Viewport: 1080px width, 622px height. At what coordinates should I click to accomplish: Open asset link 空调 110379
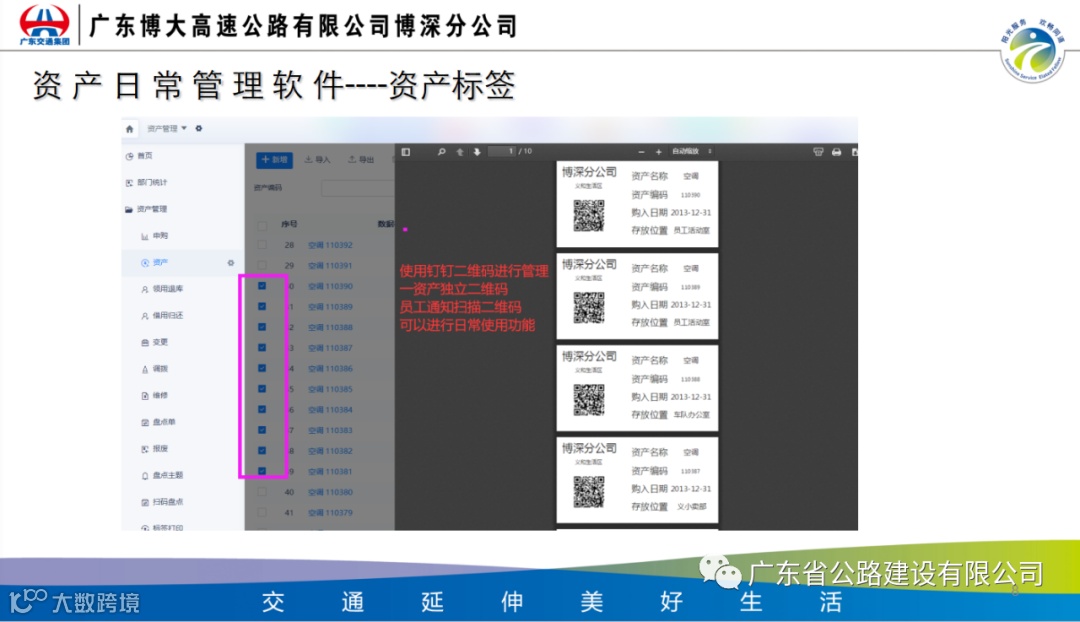330,513
